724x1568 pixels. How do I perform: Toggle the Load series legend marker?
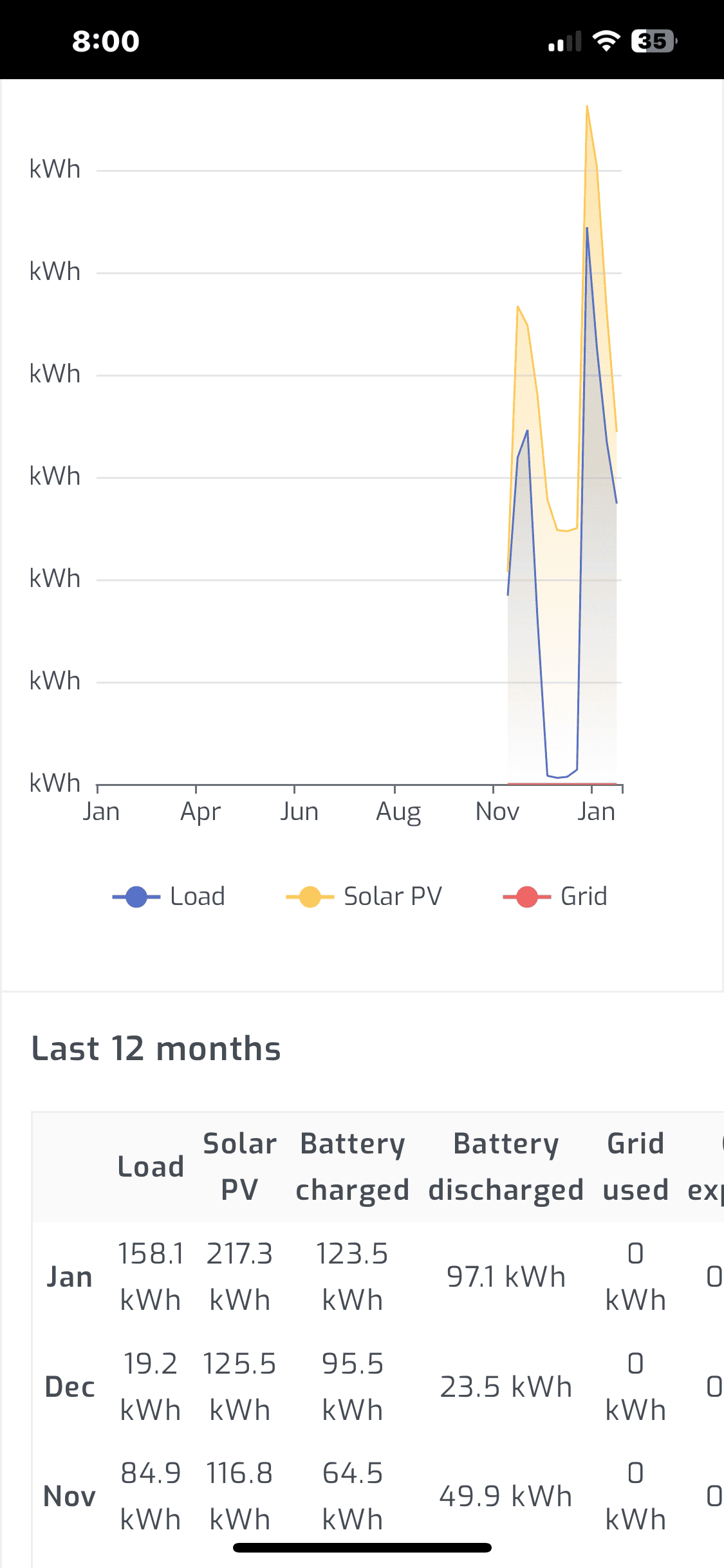point(136,897)
